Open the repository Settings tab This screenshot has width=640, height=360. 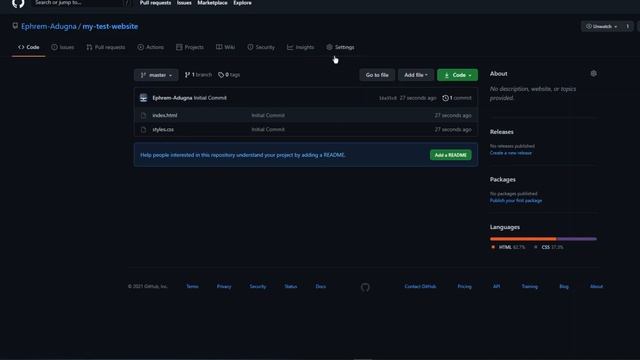pyautogui.click(x=340, y=47)
